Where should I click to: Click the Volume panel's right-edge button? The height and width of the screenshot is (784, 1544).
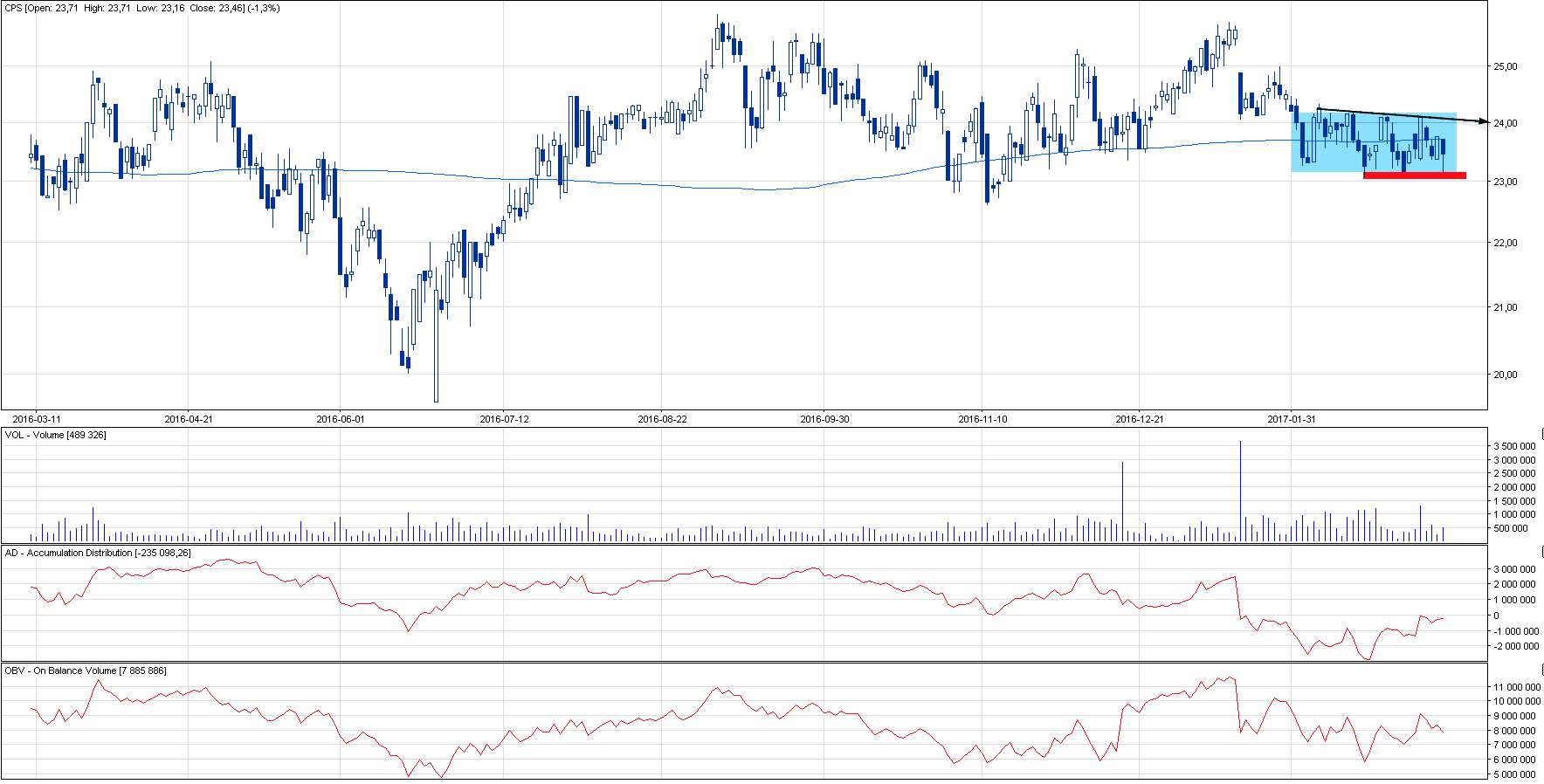click(1541, 434)
